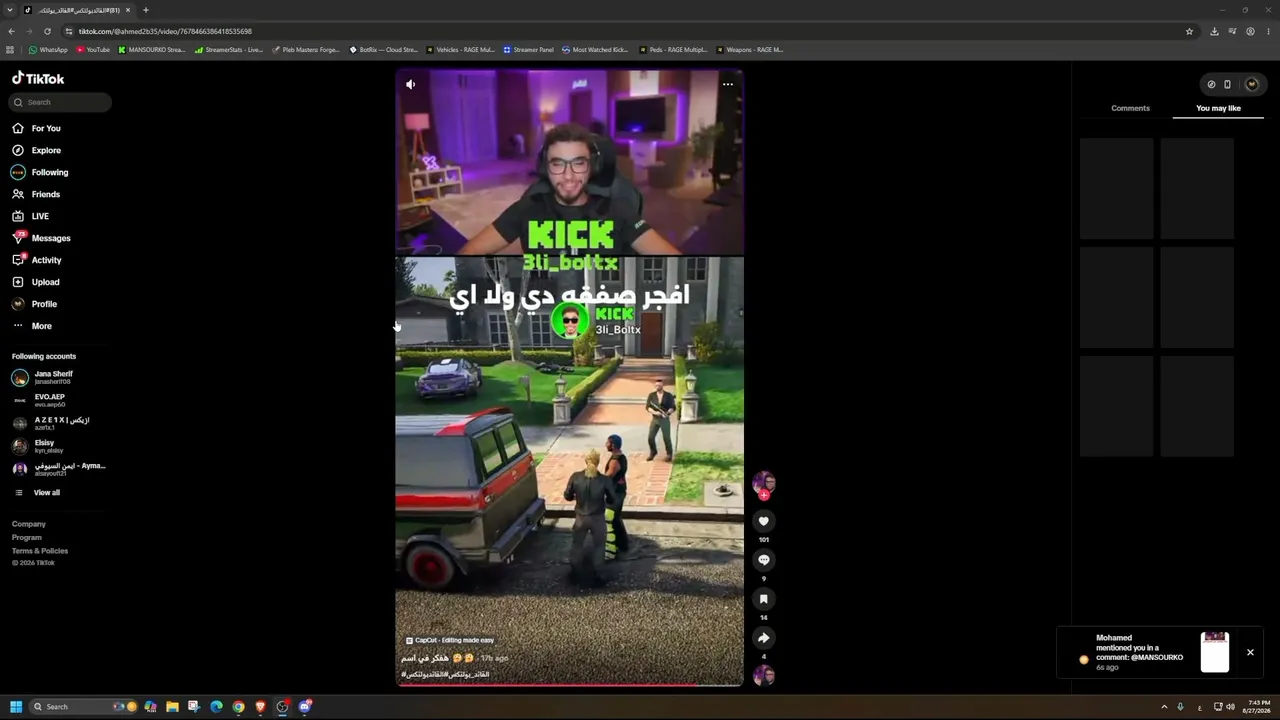Switch to the Comments tab
Screen dimensions: 1280x720
(x=1130, y=108)
